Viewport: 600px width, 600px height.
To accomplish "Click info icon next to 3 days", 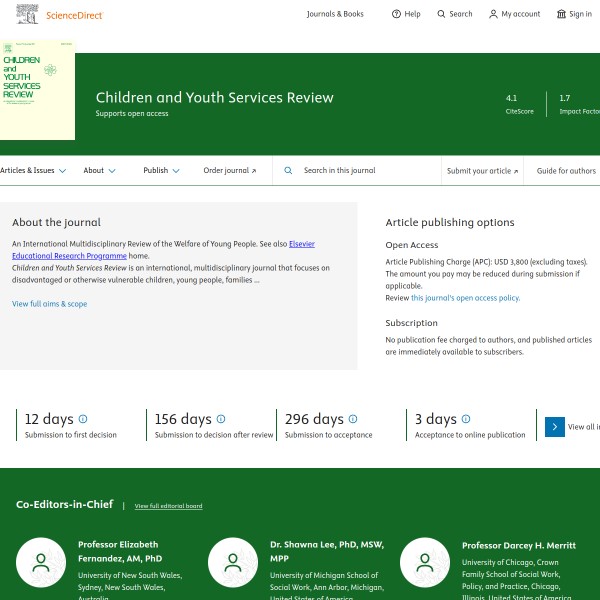I will [x=466, y=419].
